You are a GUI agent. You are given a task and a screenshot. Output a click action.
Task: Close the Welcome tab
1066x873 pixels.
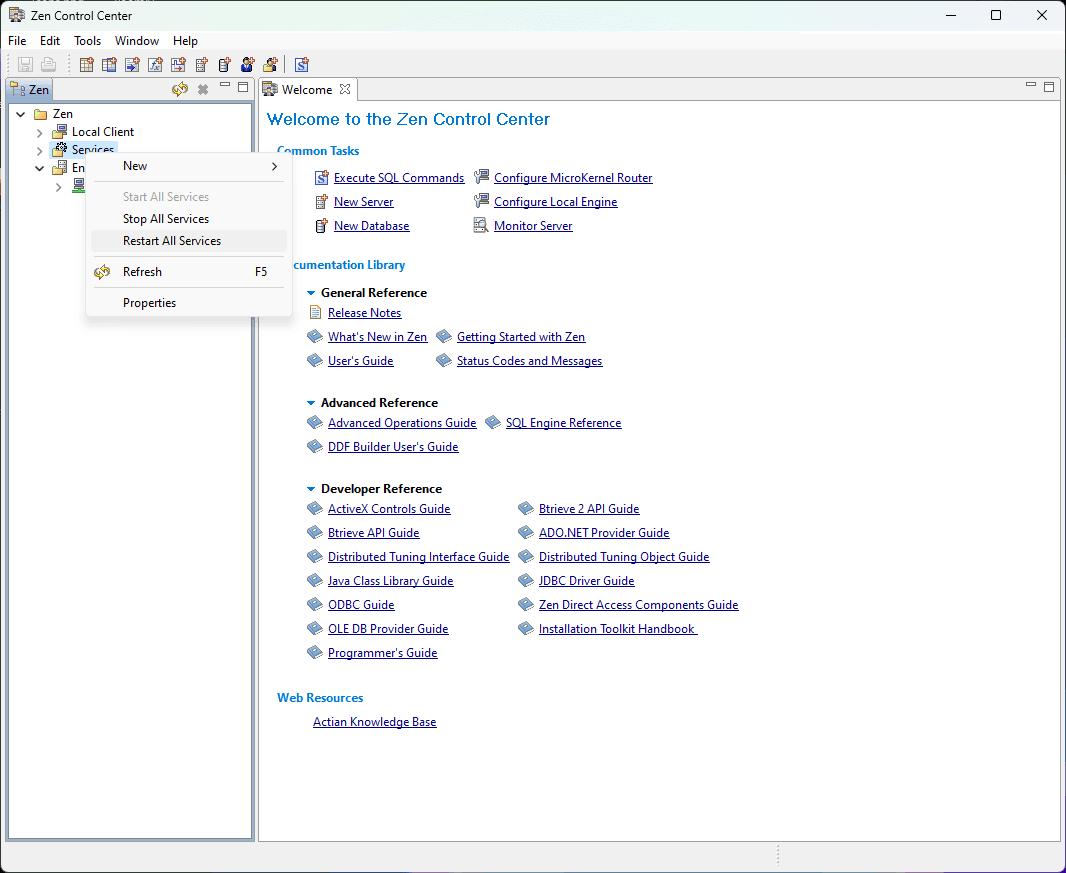[x=345, y=89]
